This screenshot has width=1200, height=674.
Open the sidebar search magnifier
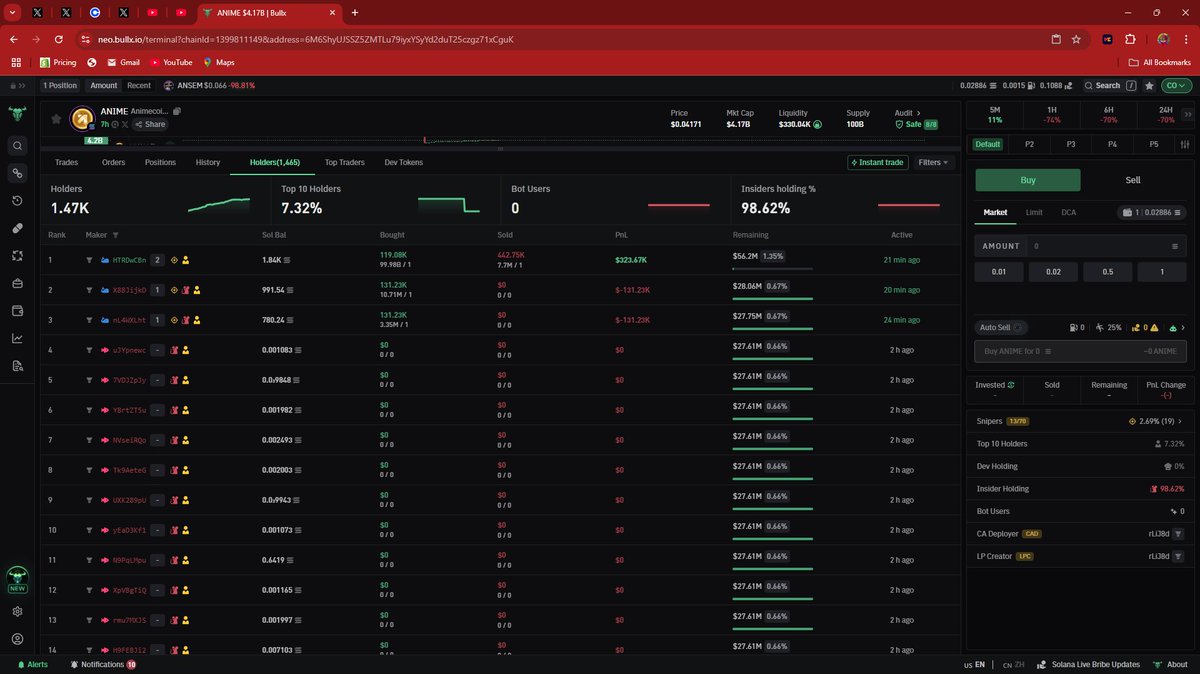click(x=17, y=146)
